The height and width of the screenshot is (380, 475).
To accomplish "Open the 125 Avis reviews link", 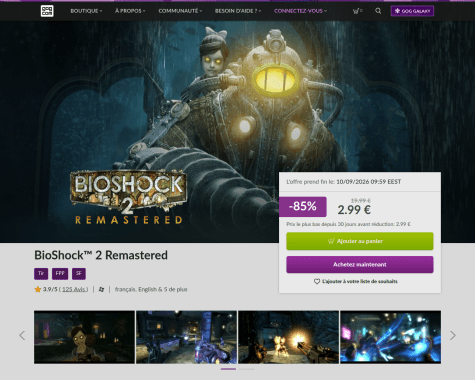I will pyautogui.click(x=75, y=289).
